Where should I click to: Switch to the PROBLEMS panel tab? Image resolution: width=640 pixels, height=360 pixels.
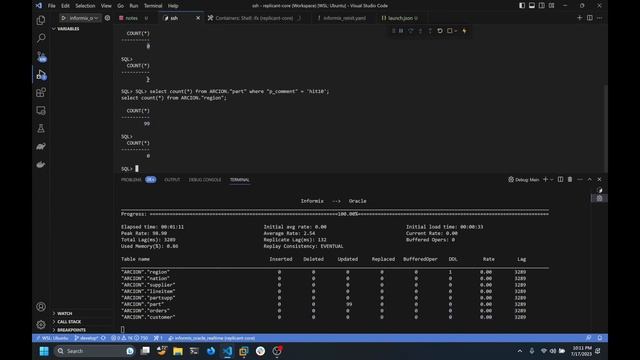131,180
